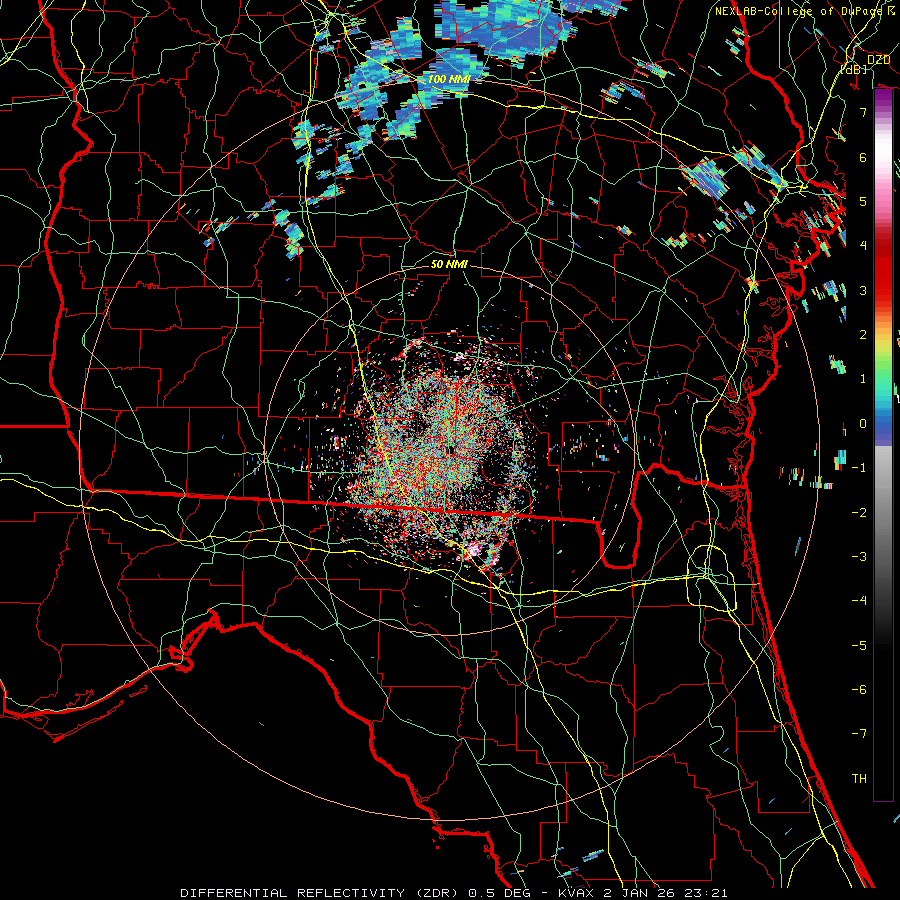
Task: Select the -5 value on color scale
Action: point(859,645)
